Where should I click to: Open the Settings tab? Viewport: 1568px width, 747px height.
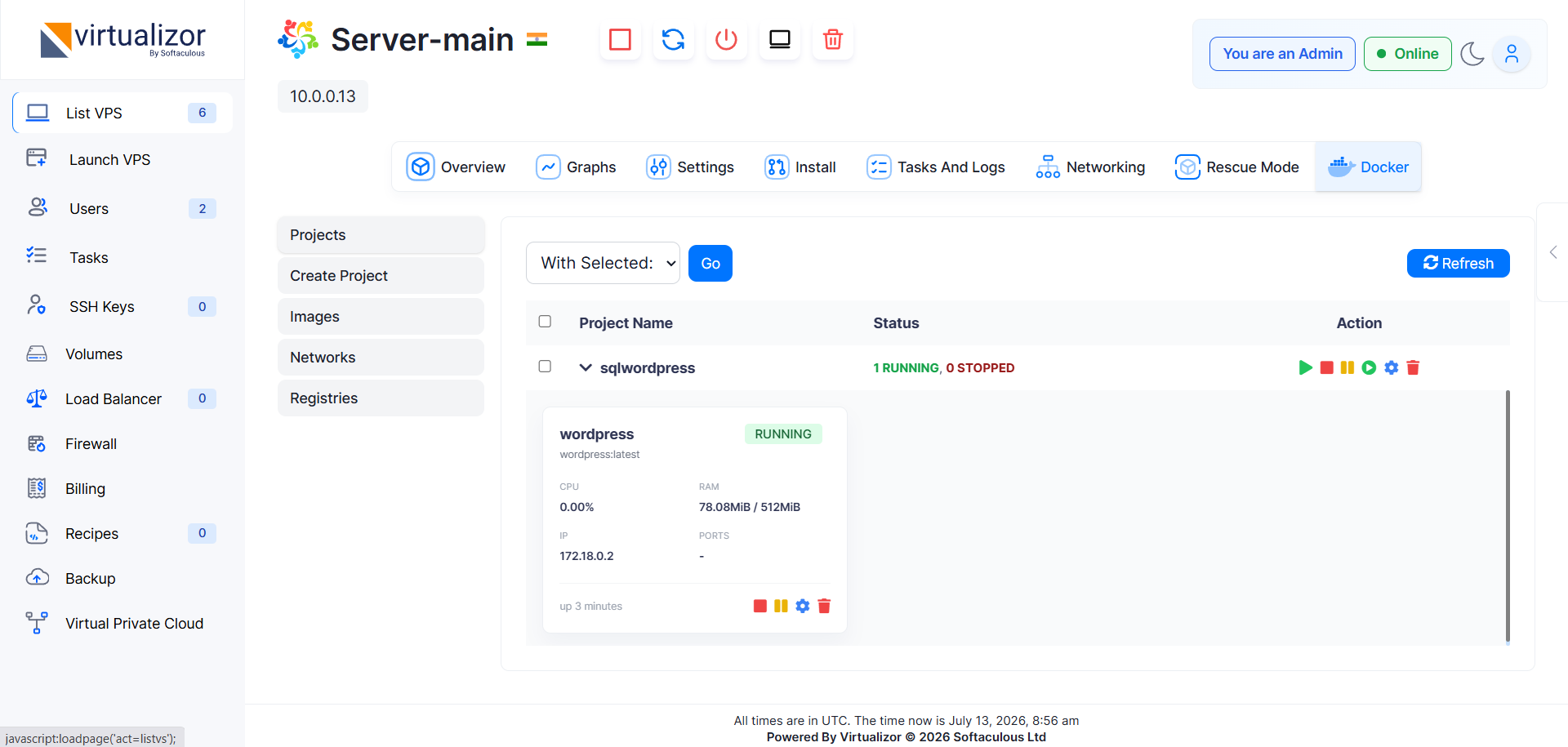pos(690,167)
